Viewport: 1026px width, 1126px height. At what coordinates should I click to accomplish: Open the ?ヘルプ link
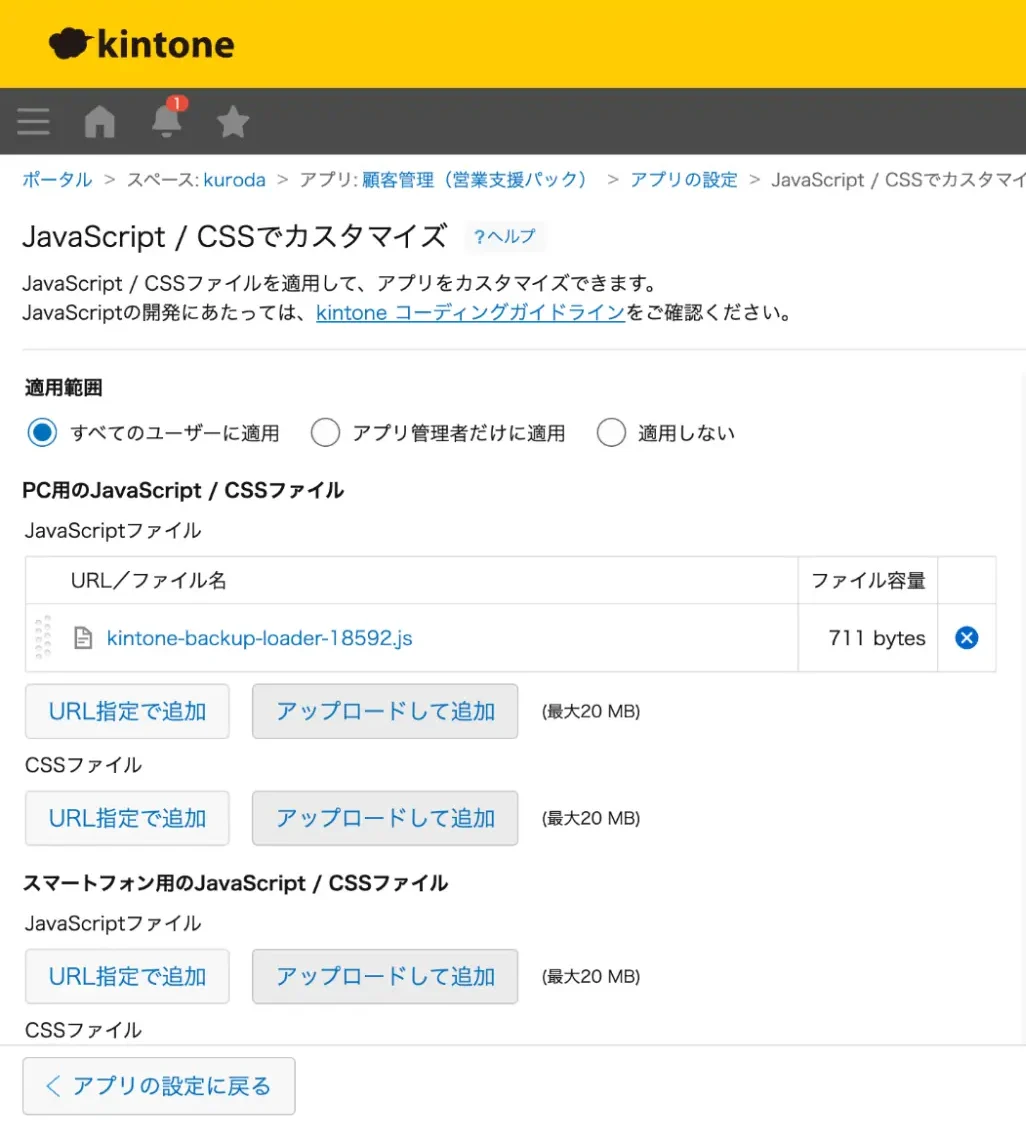coord(505,236)
